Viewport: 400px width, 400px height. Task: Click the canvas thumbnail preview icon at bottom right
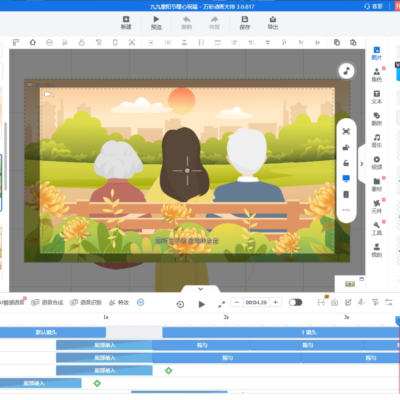(x=350, y=284)
